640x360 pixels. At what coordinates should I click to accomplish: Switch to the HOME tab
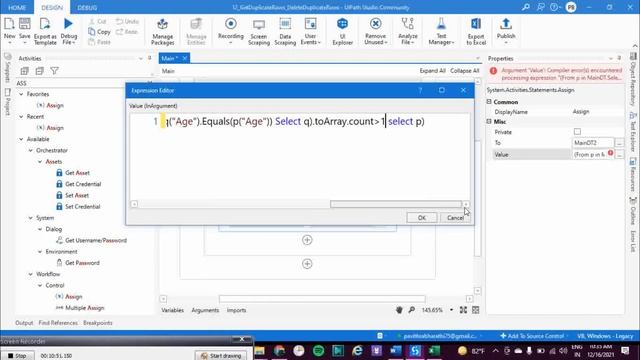tap(17, 7)
